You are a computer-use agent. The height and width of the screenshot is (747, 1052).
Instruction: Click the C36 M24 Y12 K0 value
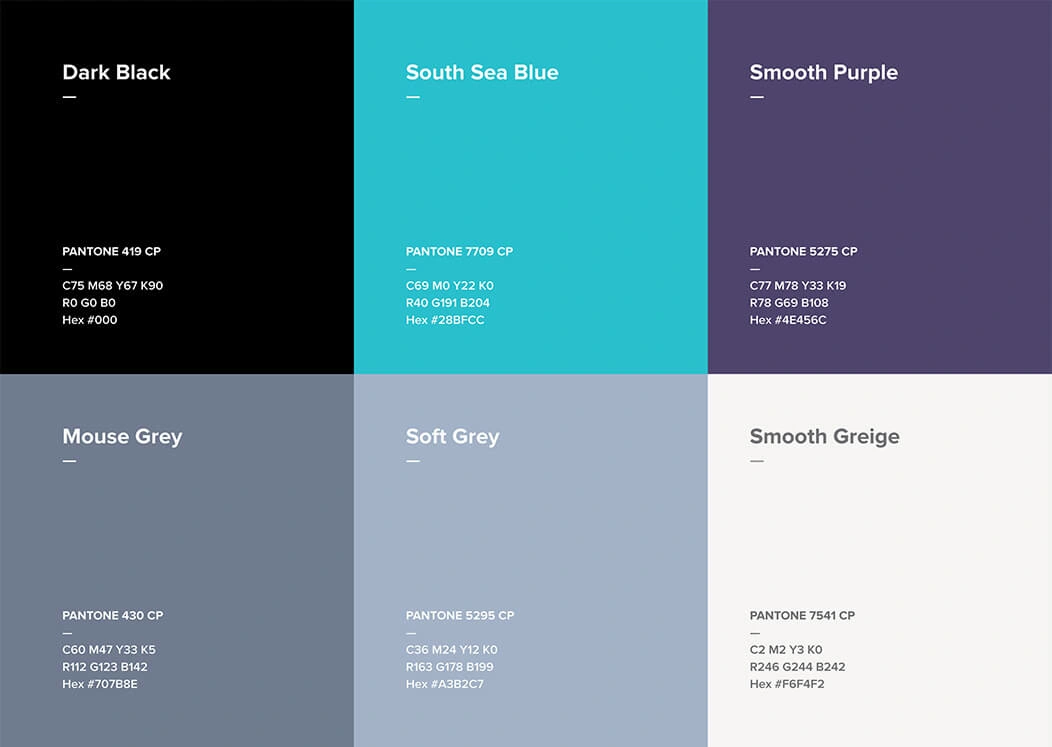[x=452, y=650]
